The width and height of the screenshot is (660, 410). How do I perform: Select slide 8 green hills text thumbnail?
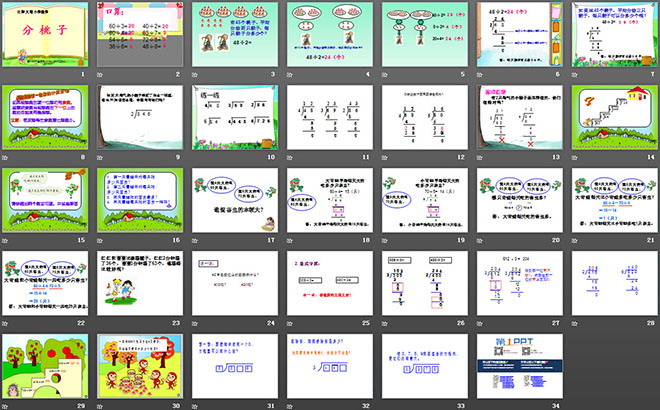(x=45, y=117)
